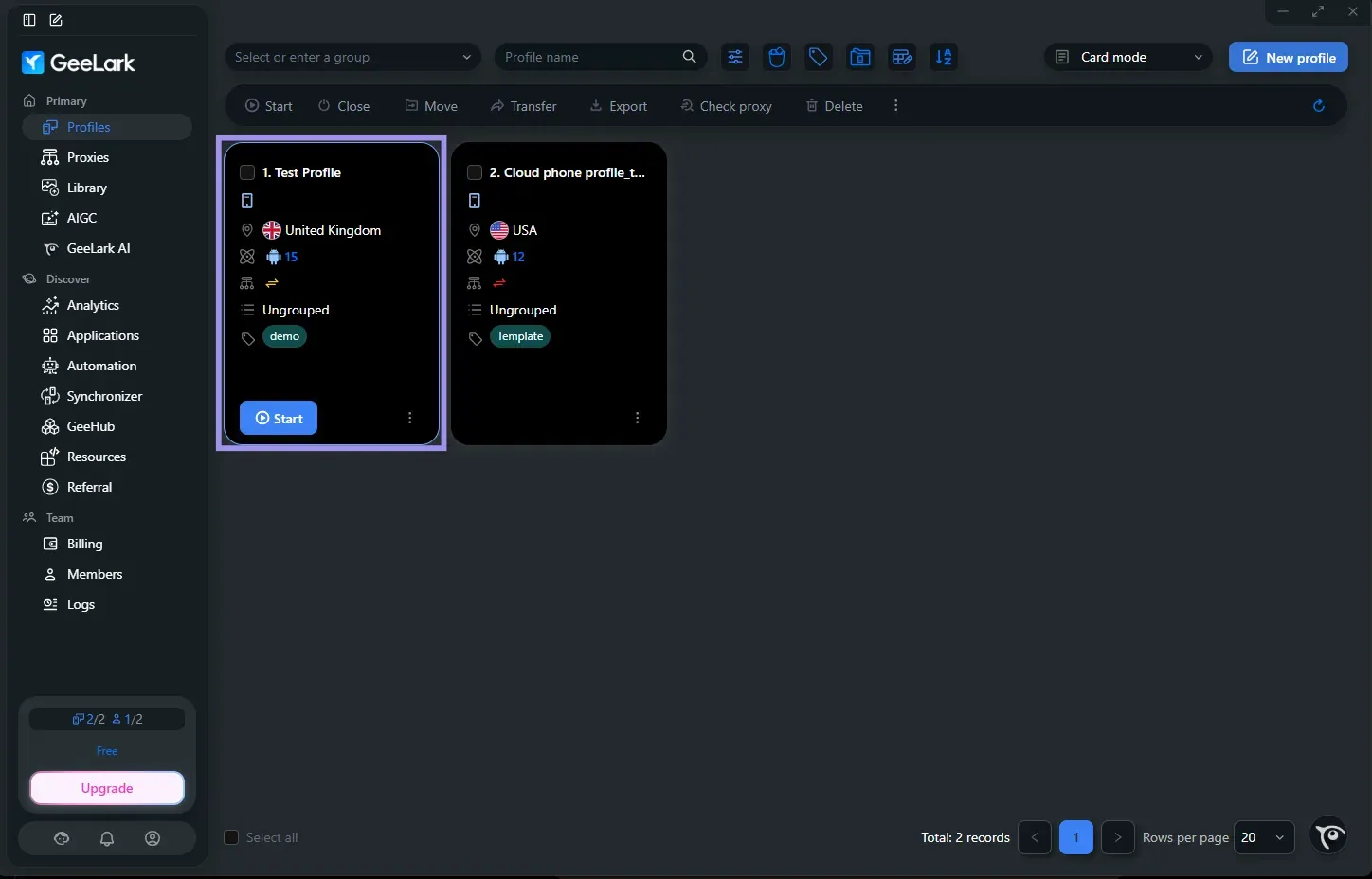Click the New profile button
This screenshot has width=1372, height=879.
[1289, 57]
